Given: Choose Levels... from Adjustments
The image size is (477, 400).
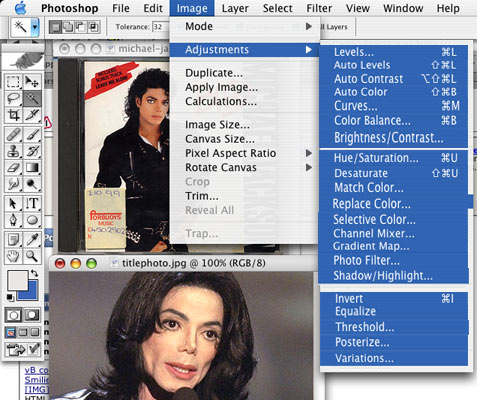Looking at the screenshot, I should tap(393, 52).
